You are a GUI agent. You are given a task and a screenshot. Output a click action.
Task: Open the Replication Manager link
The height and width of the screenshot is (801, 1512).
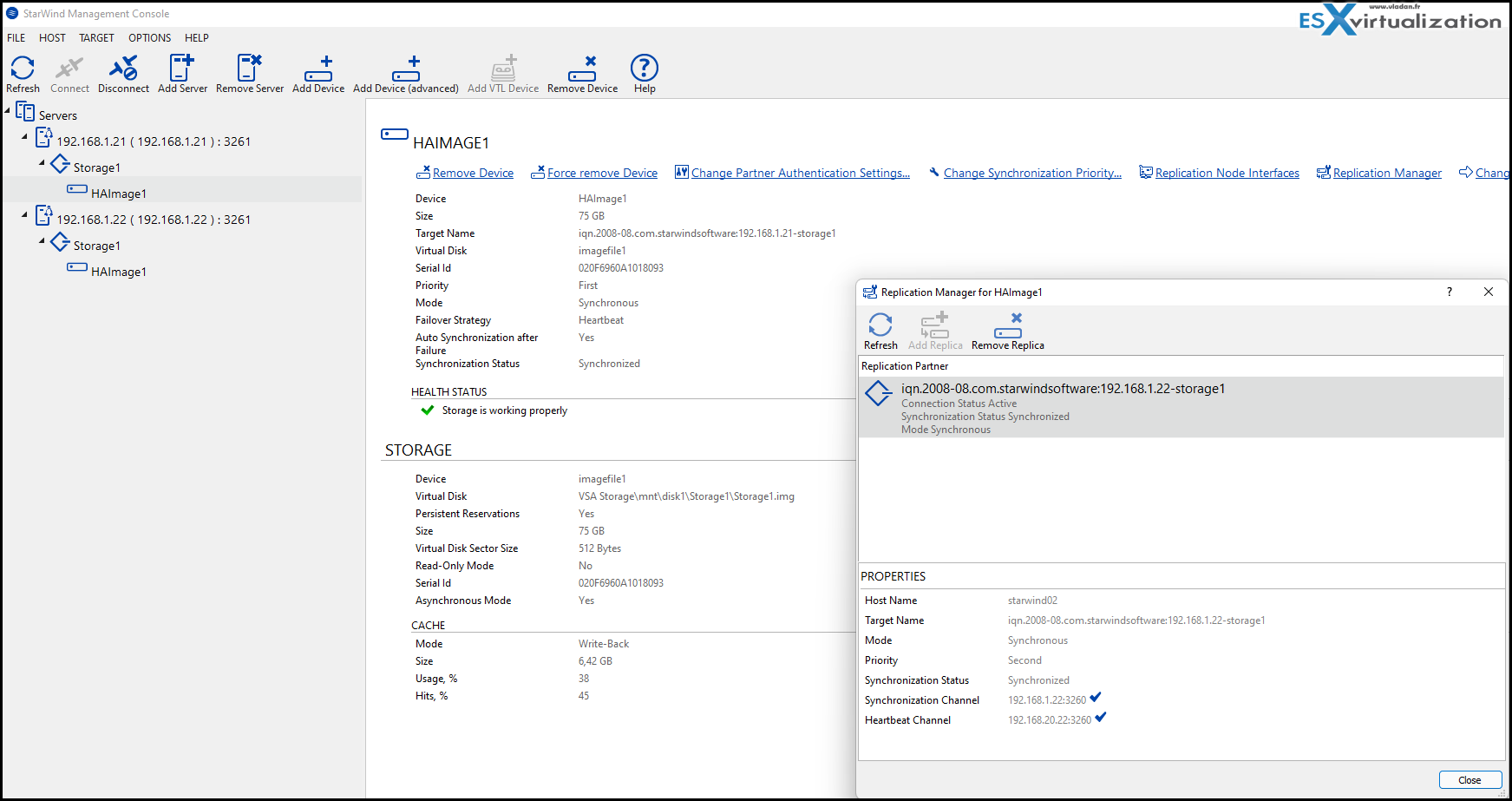(1387, 174)
